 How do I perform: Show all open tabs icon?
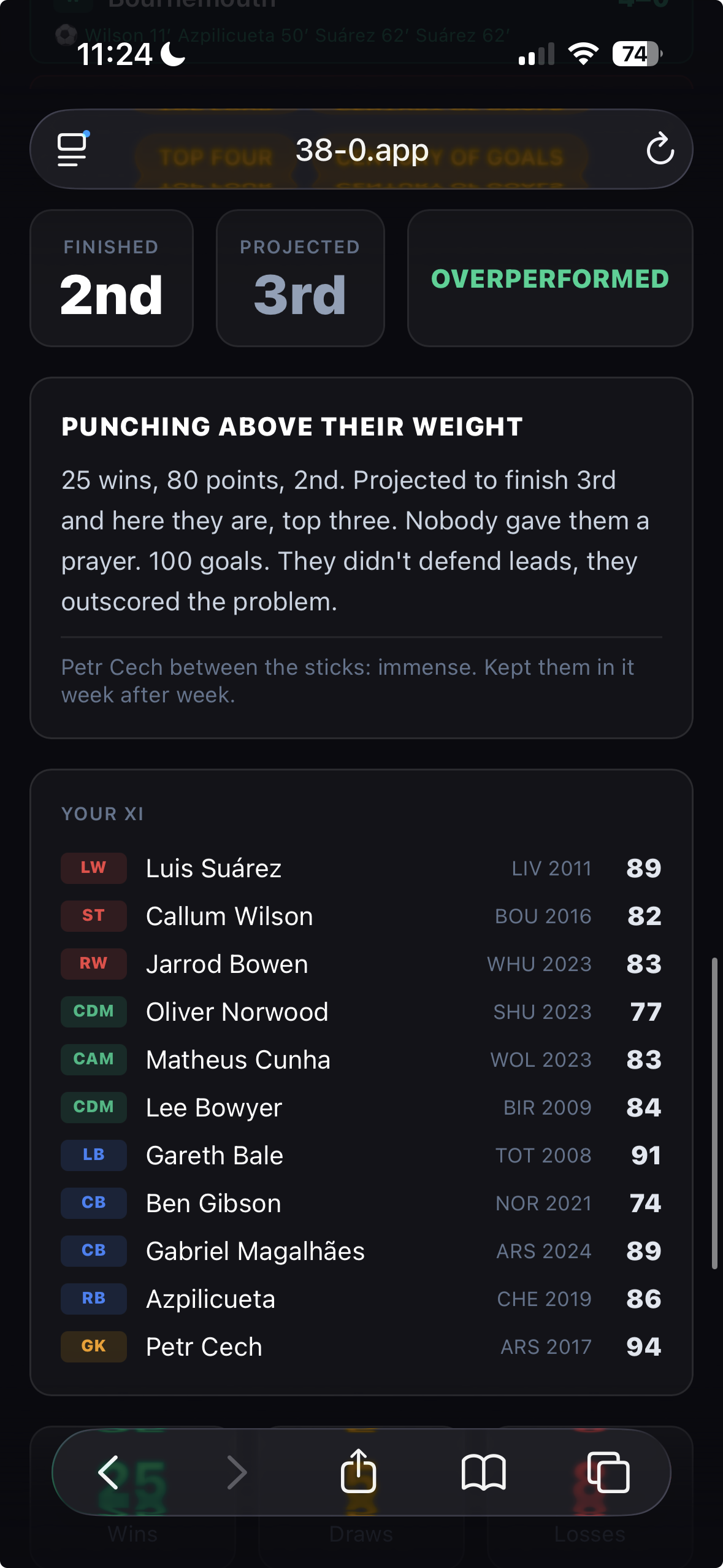608,1472
